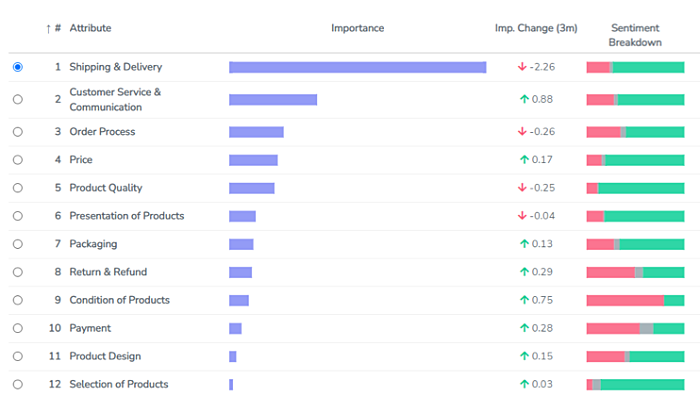
Task: Select the Return & Refund radio button
Action: [x=18, y=272]
